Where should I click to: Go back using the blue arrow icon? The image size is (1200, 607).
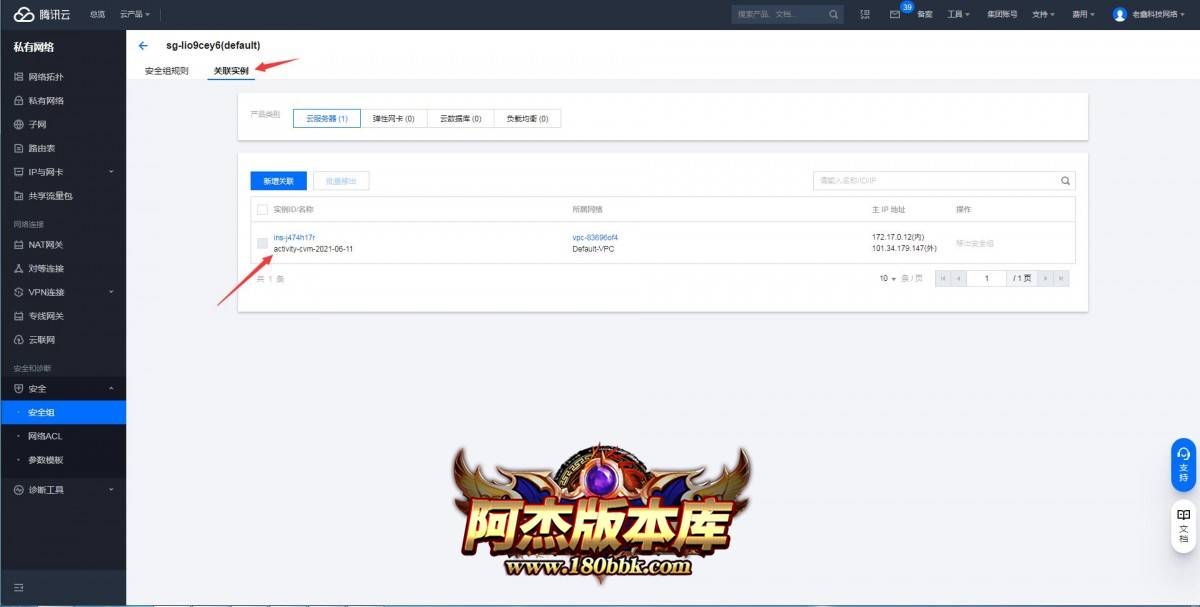[x=143, y=46]
